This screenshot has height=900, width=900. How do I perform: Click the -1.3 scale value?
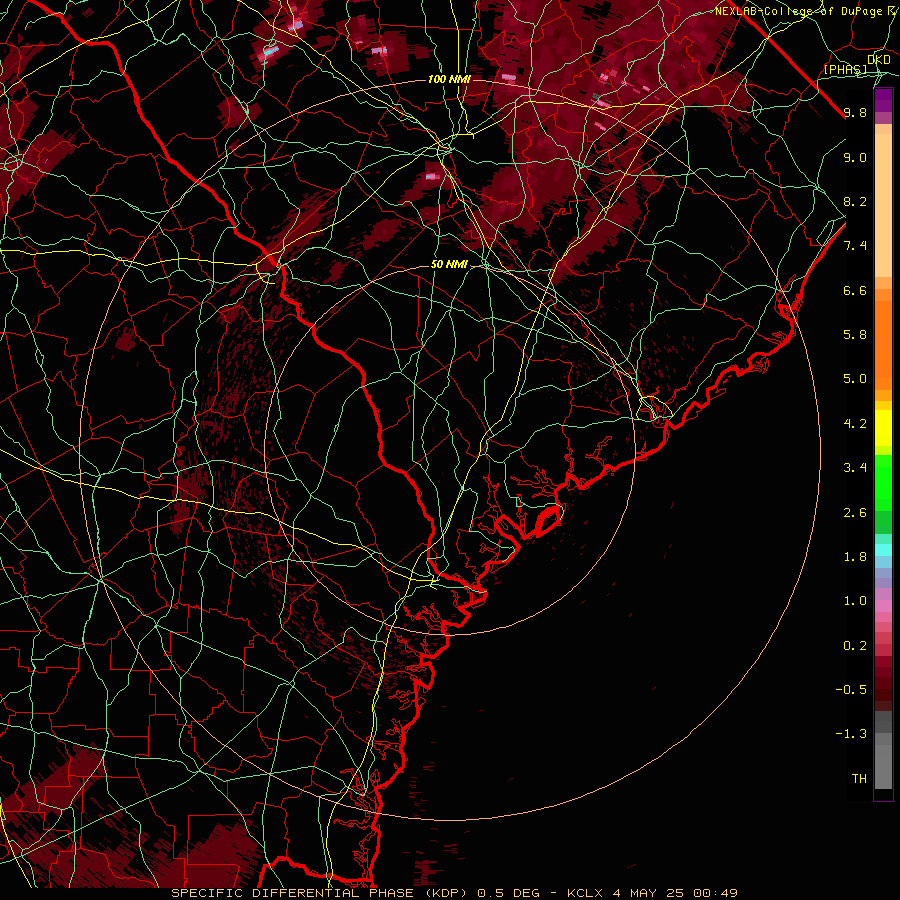pos(851,734)
